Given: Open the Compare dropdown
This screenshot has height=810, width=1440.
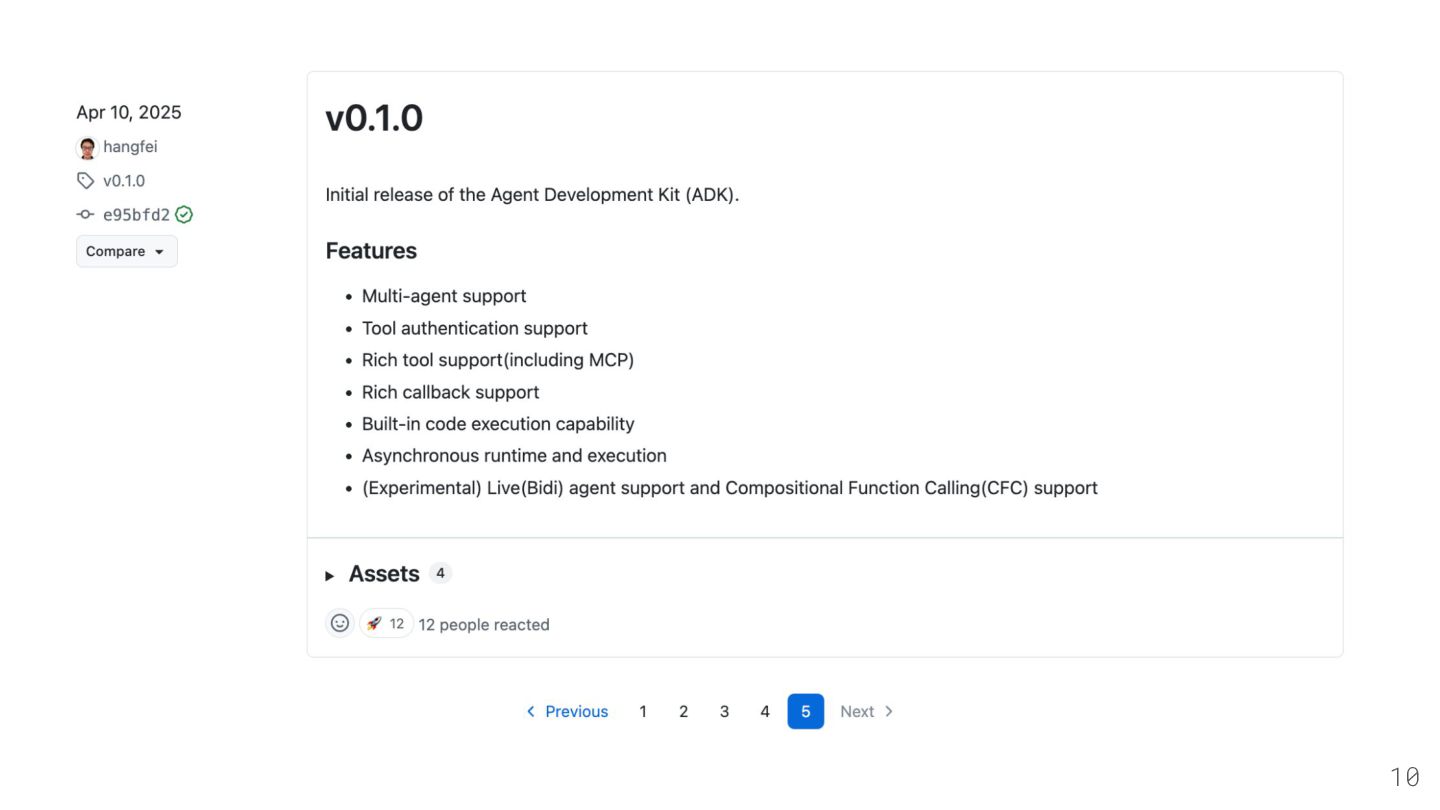Looking at the screenshot, I should [x=126, y=251].
